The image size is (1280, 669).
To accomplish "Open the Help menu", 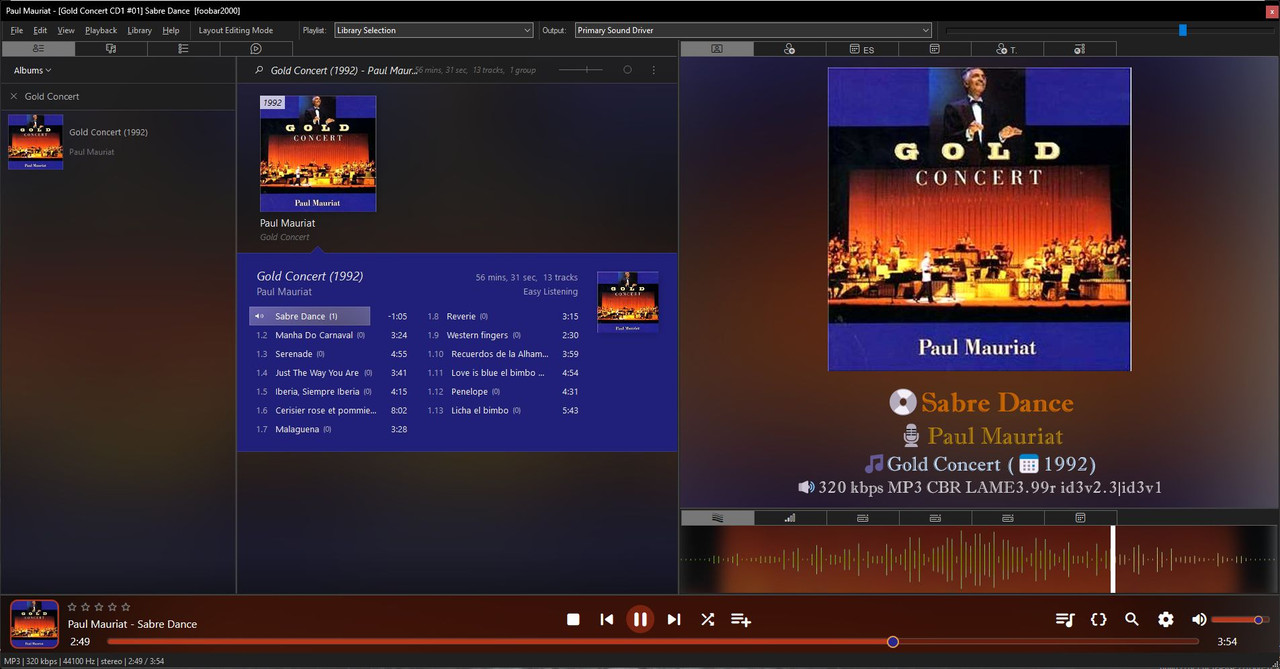I will (171, 30).
